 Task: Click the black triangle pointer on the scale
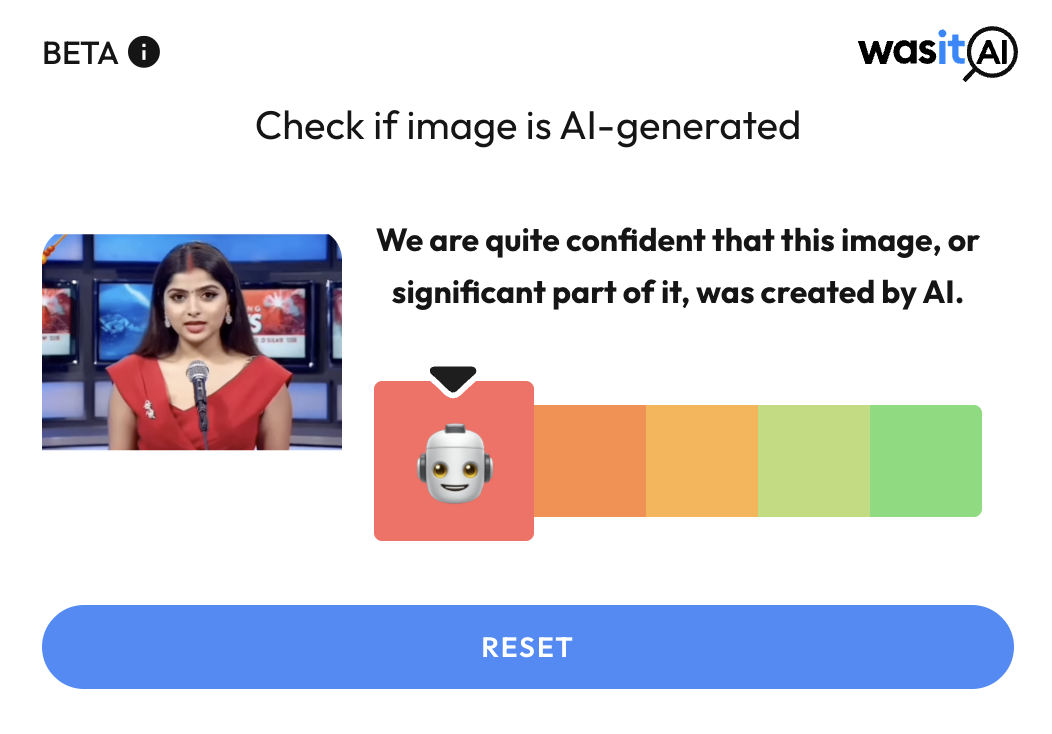(x=453, y=379)
